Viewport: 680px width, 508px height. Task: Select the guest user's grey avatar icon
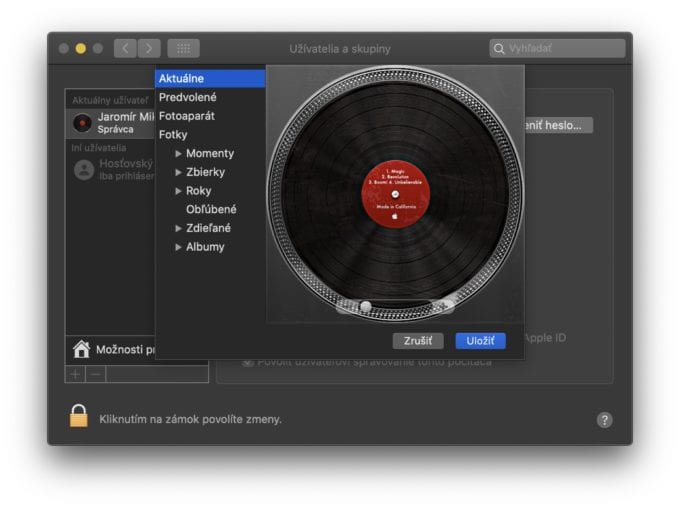click(84, 169)
